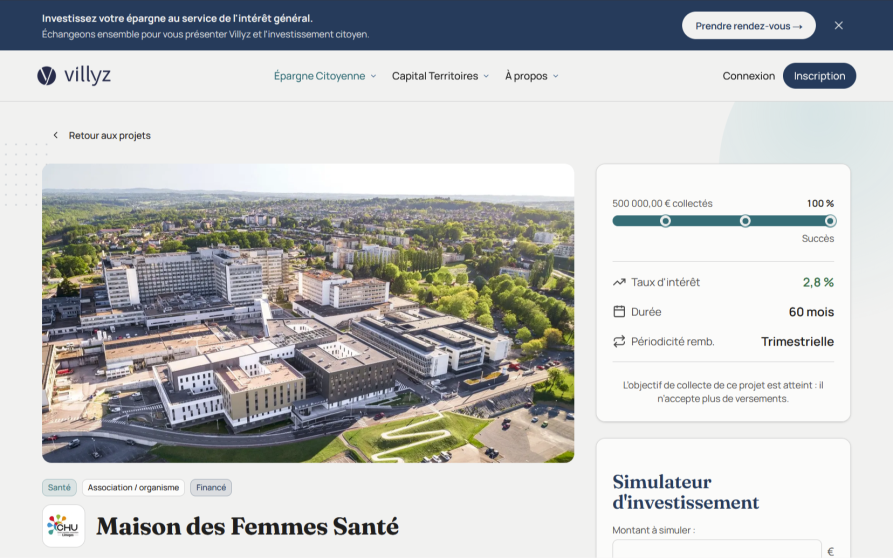Screen dimensions: 893x558
Task: Click the Taux d'intérêt trend icon
Action: tap(619, 282)
